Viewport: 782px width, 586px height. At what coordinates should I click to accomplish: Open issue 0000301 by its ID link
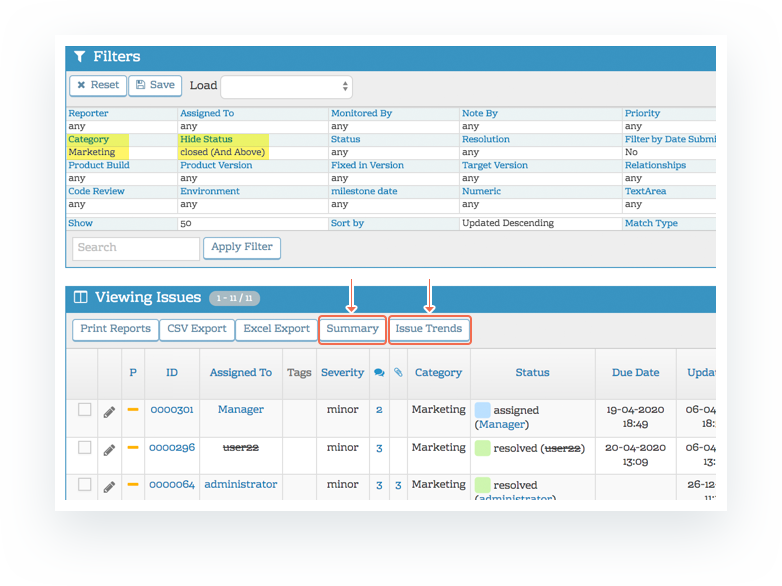172,409
